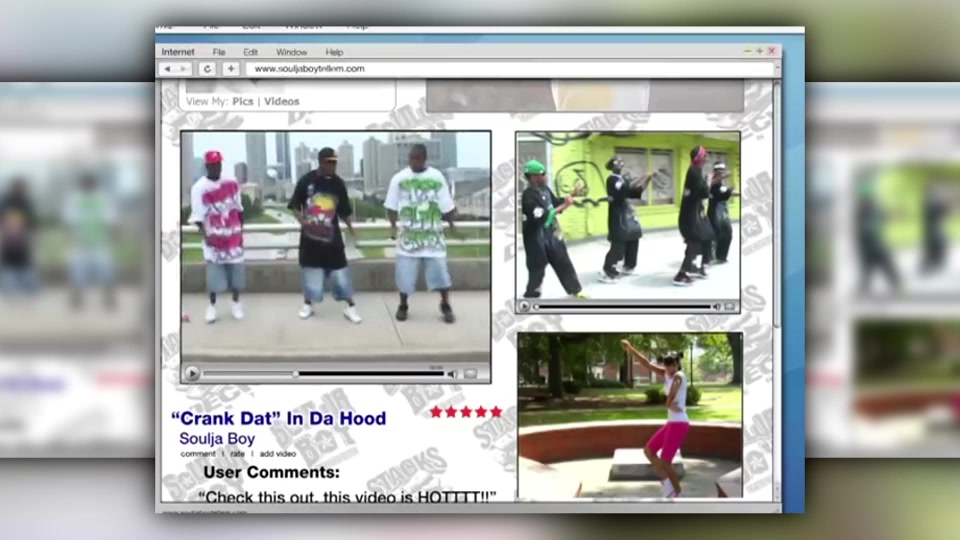Viewport: 960px width, 540px height.
Task: Select the girl in pink shorts video thumbnail
Action: coord(629,415)
